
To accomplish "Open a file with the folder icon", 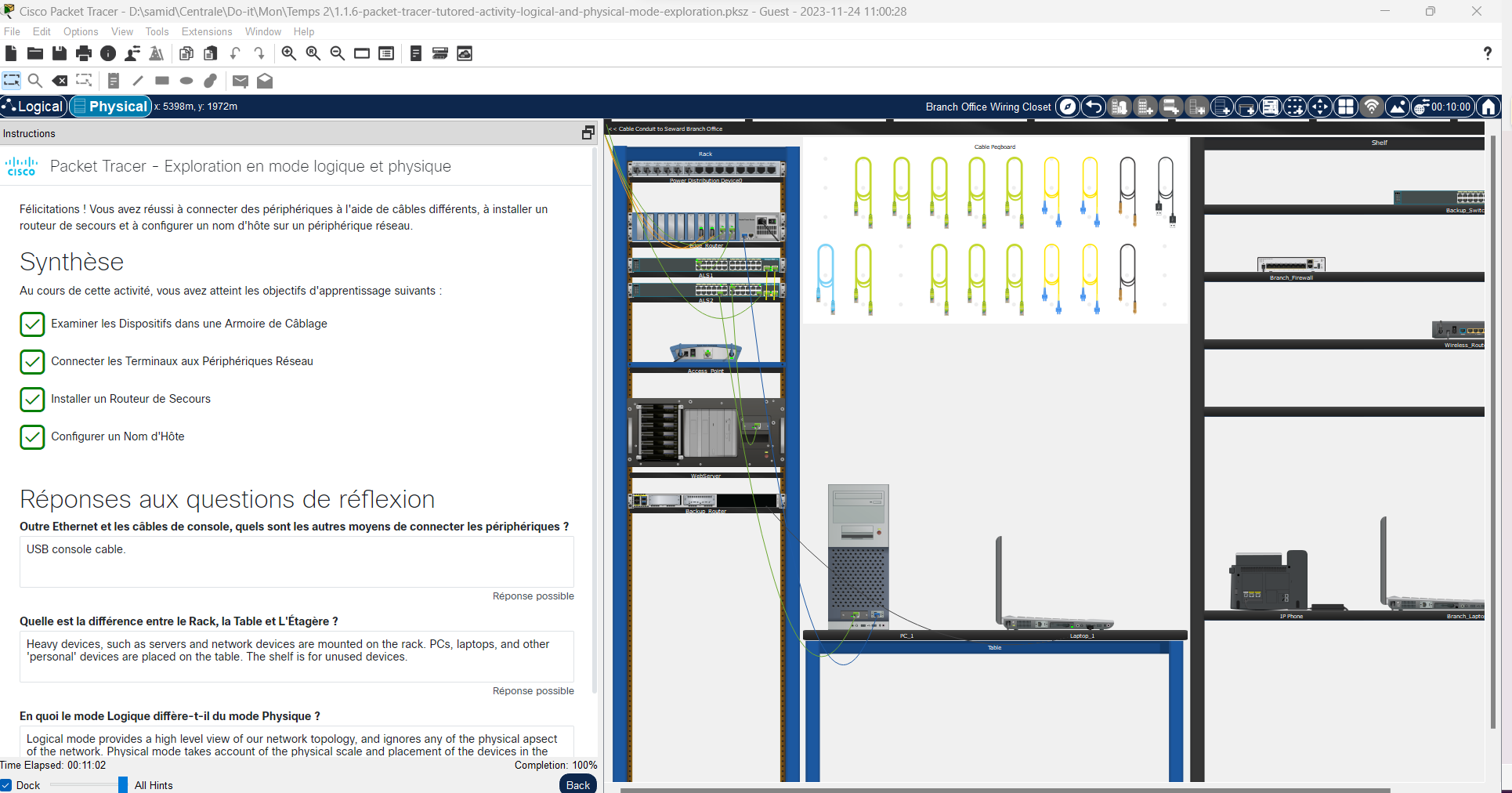I will click(35, 53).
